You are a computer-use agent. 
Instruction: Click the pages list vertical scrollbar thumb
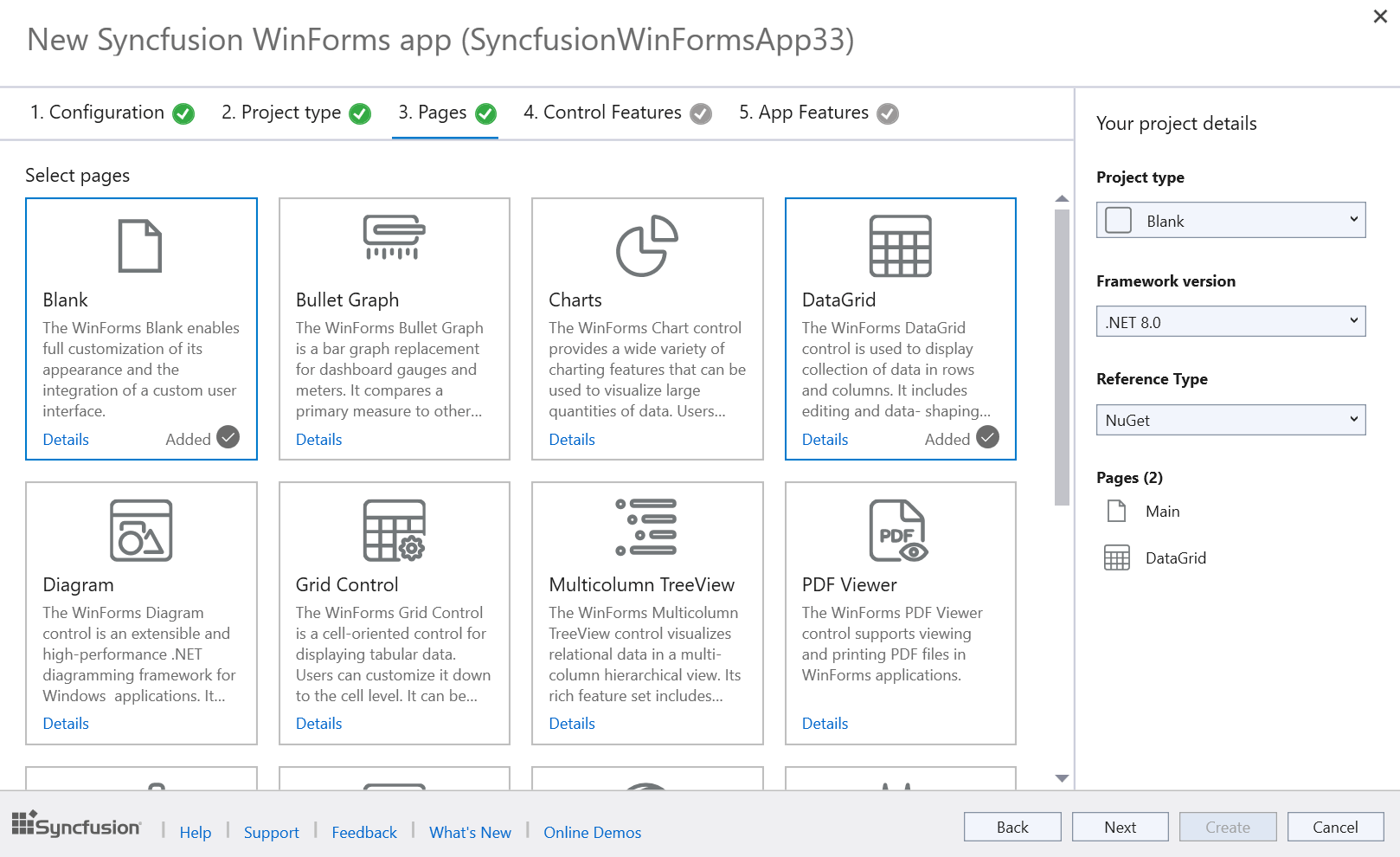point(1062,357)
